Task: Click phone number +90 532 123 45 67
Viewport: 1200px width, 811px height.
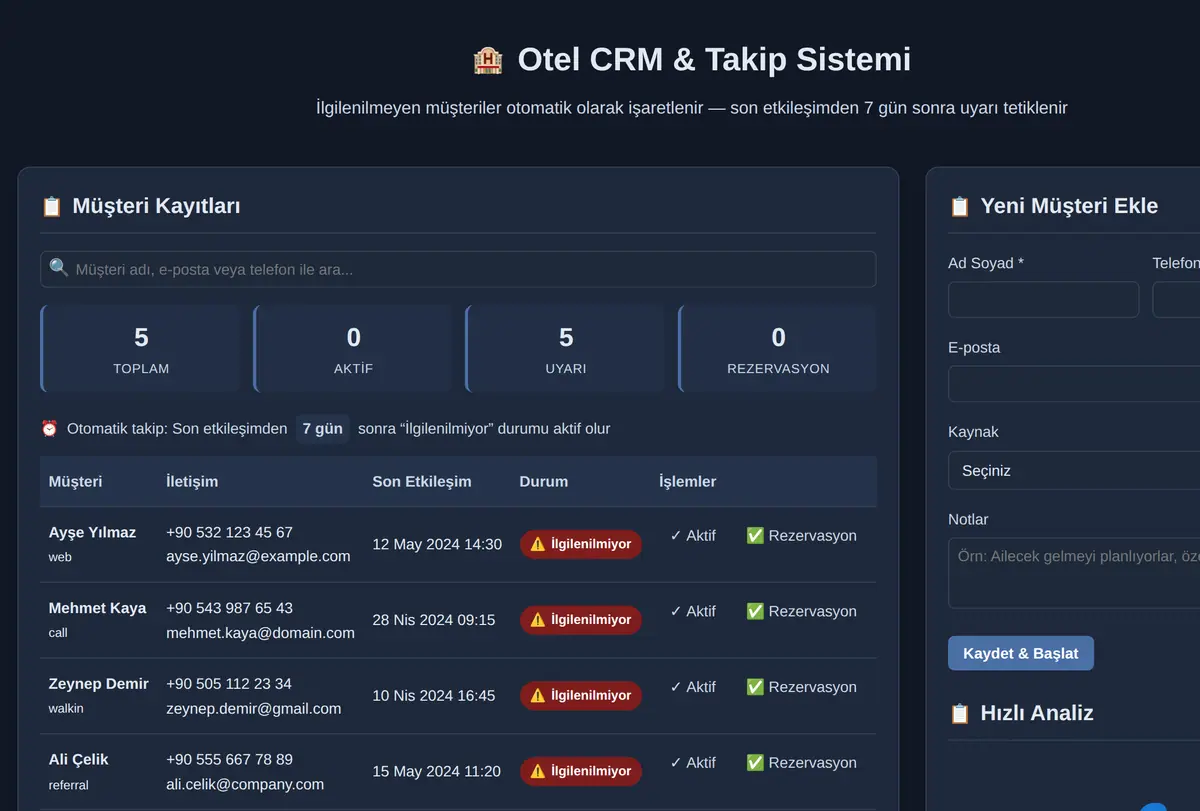Action: coord(229,532)
